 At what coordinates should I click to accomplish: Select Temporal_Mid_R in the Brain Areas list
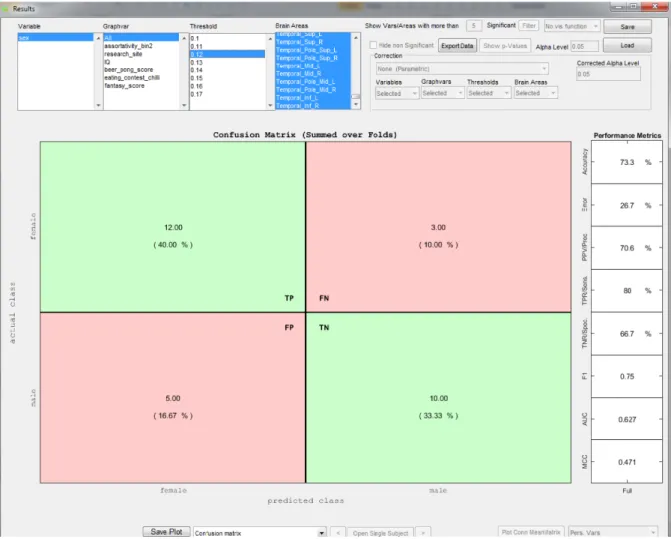coord(313,74)
